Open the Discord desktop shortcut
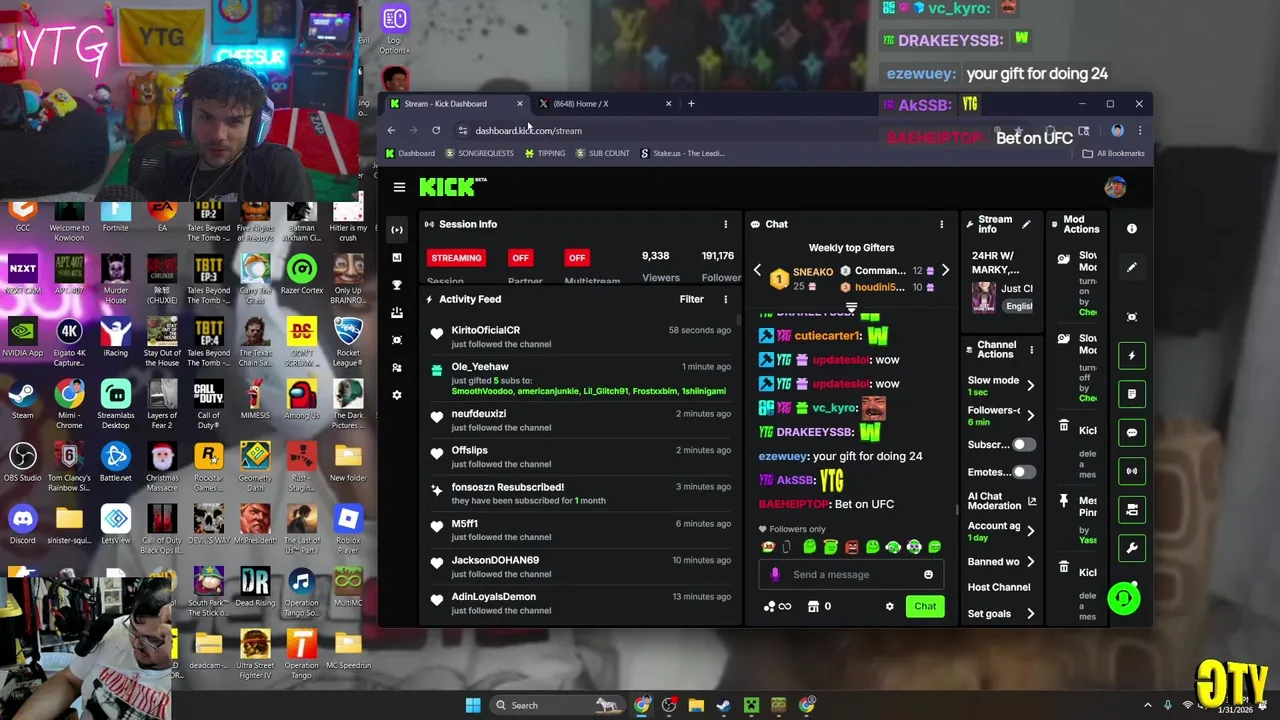 22,526
